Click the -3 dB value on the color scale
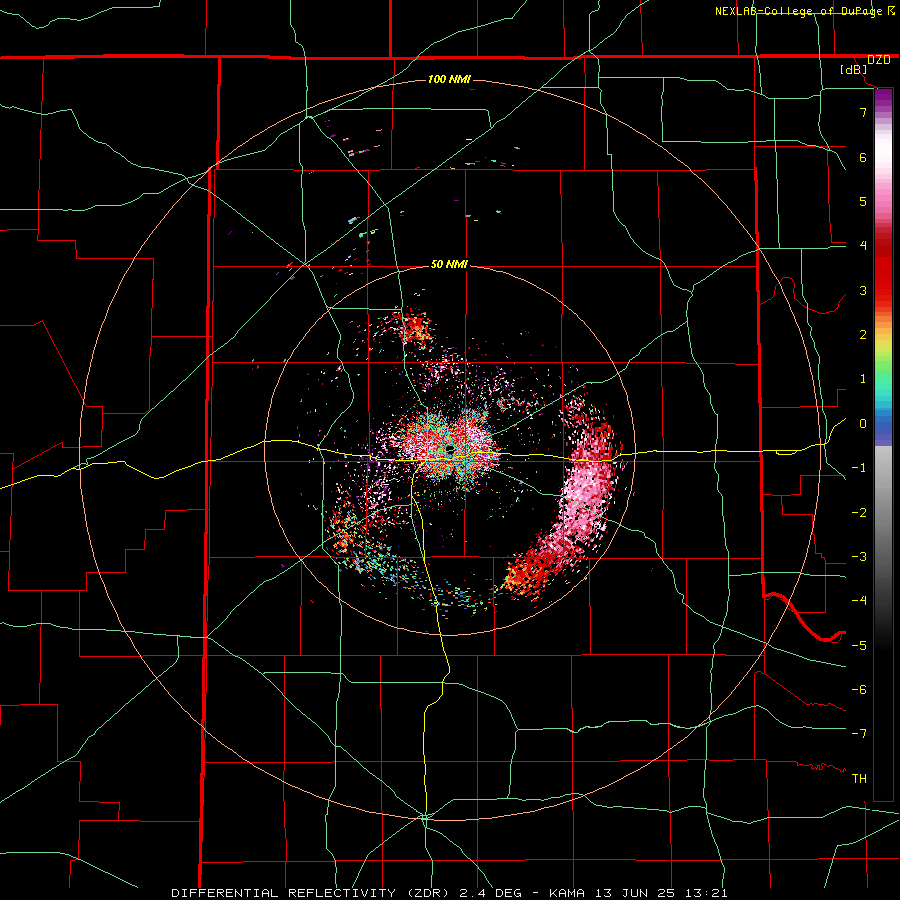 click(x=859, y=557)
